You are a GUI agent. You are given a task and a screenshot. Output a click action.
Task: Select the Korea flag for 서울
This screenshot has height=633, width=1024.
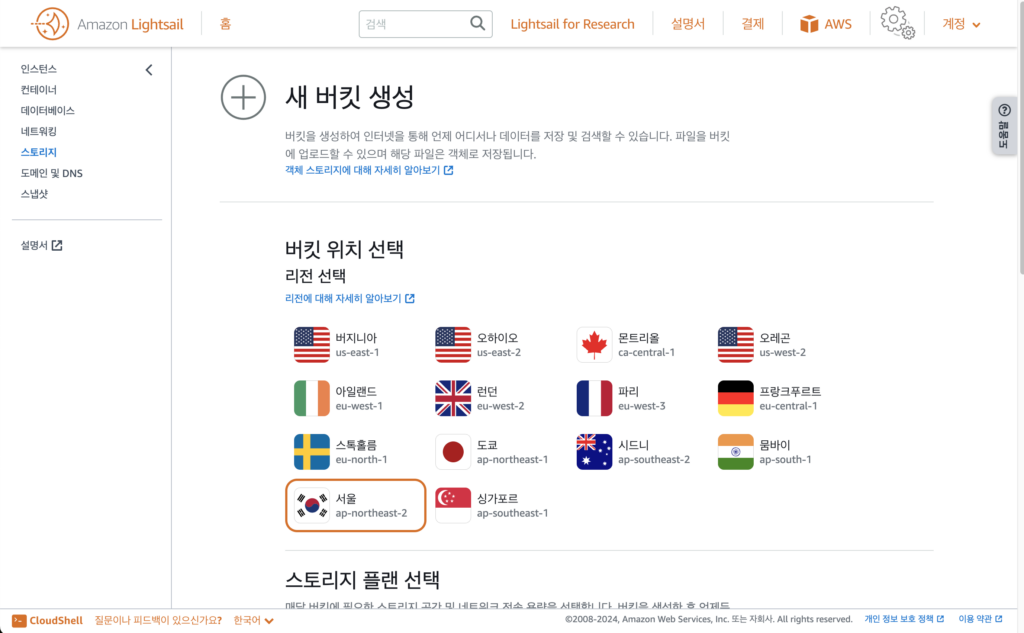click(x=312, y=506)
